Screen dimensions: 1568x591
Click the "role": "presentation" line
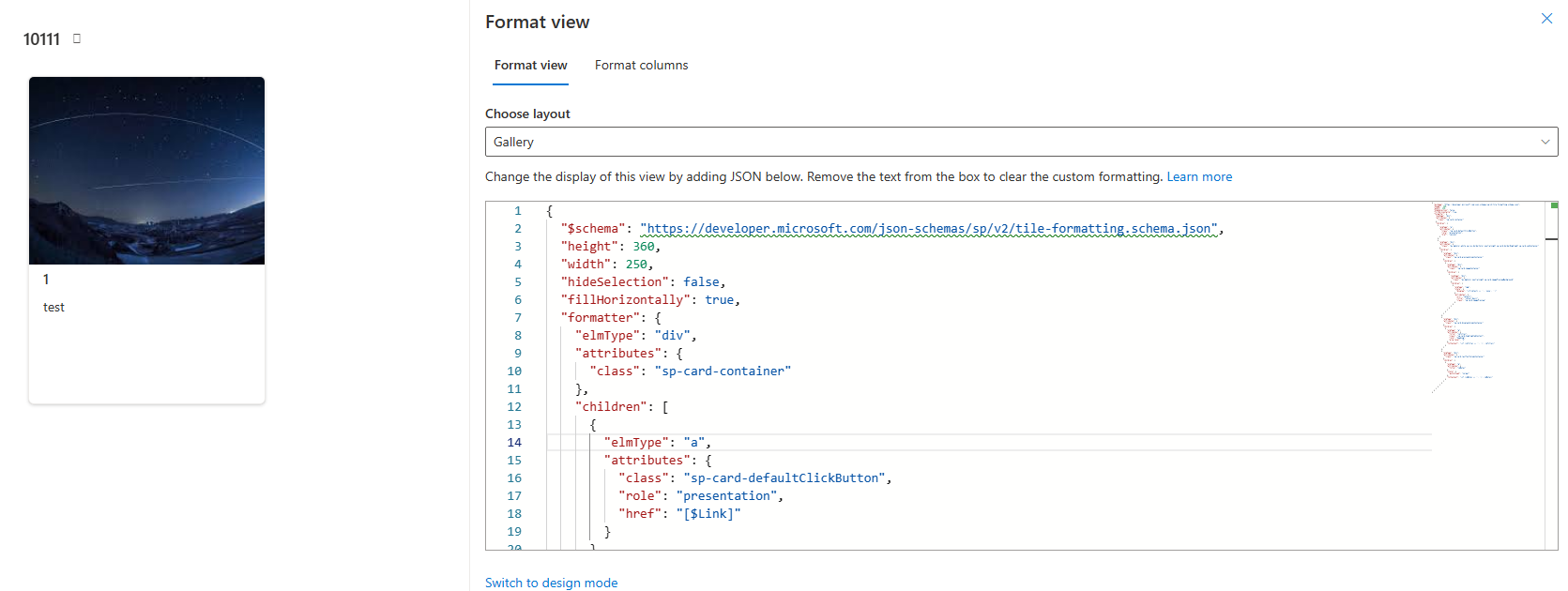point(701,495)
